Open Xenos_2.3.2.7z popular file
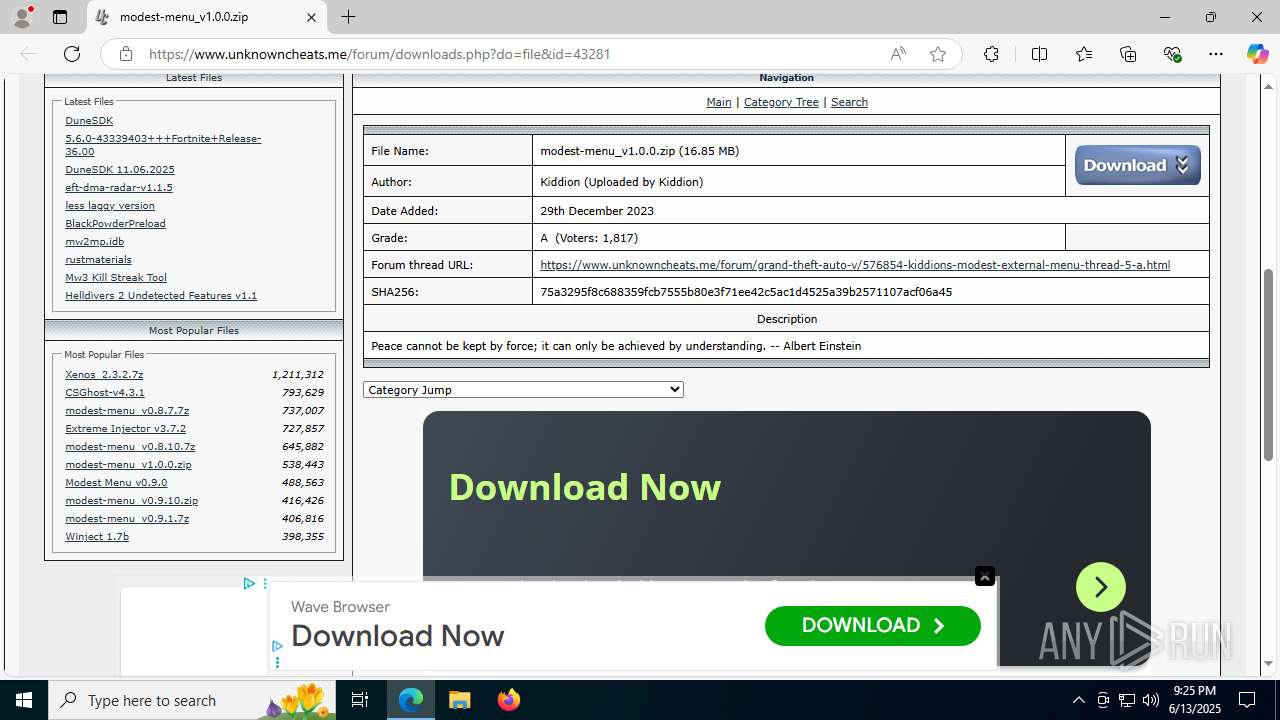This screenshot has height=720, width=1280. (x=104, y=375)
